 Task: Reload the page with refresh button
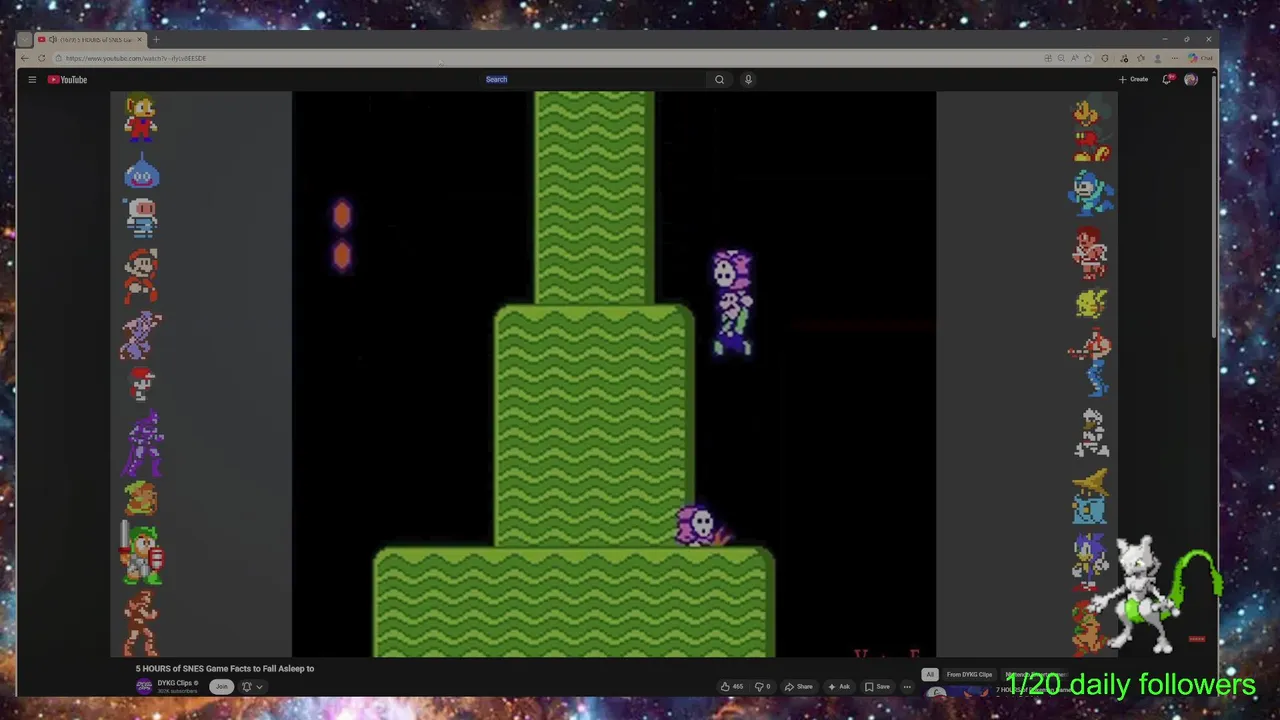click(x=43, y=58)
